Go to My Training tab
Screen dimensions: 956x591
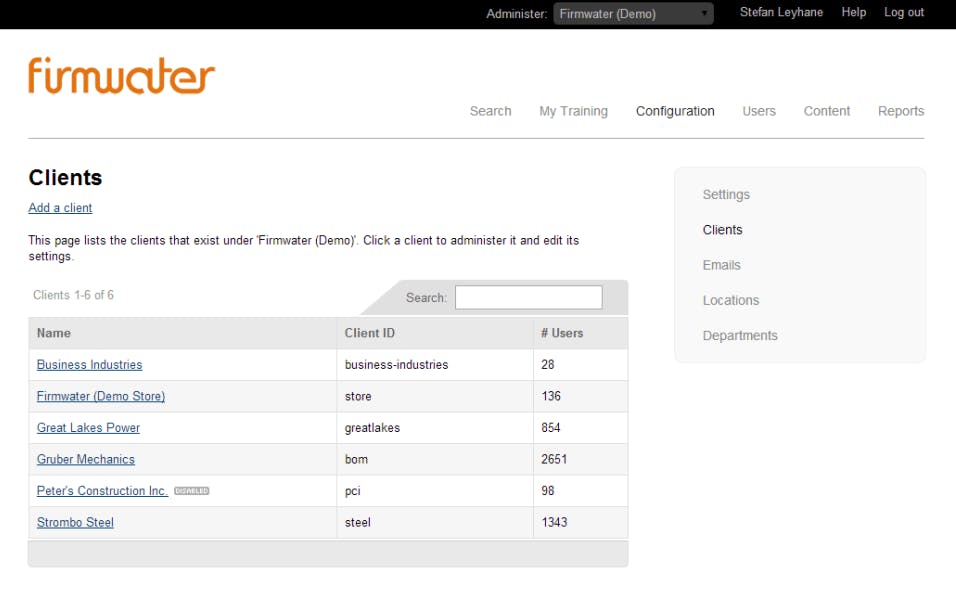tap(573, 111)
